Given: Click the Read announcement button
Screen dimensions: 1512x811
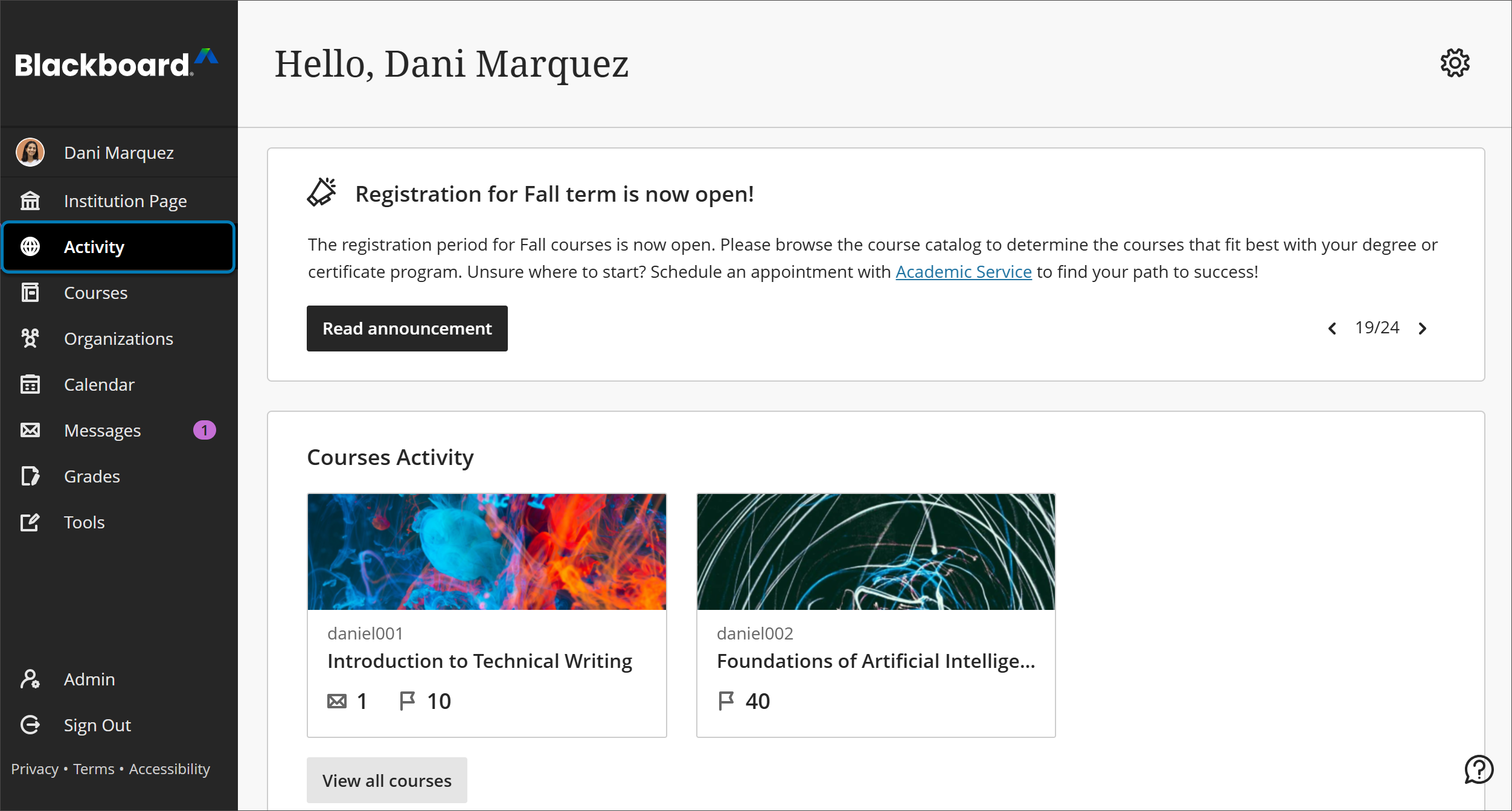Looking at the screenshot, I should (407, 328).
